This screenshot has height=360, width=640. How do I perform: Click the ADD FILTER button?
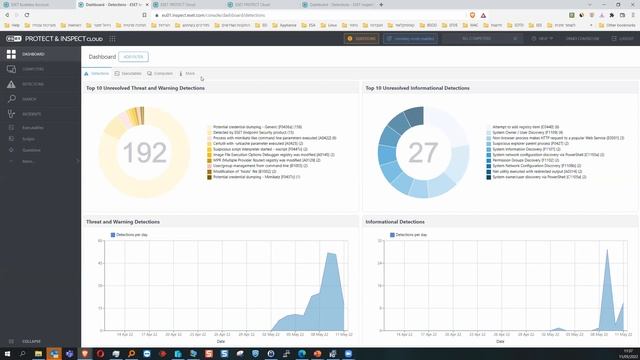click(x=133, y=57)
